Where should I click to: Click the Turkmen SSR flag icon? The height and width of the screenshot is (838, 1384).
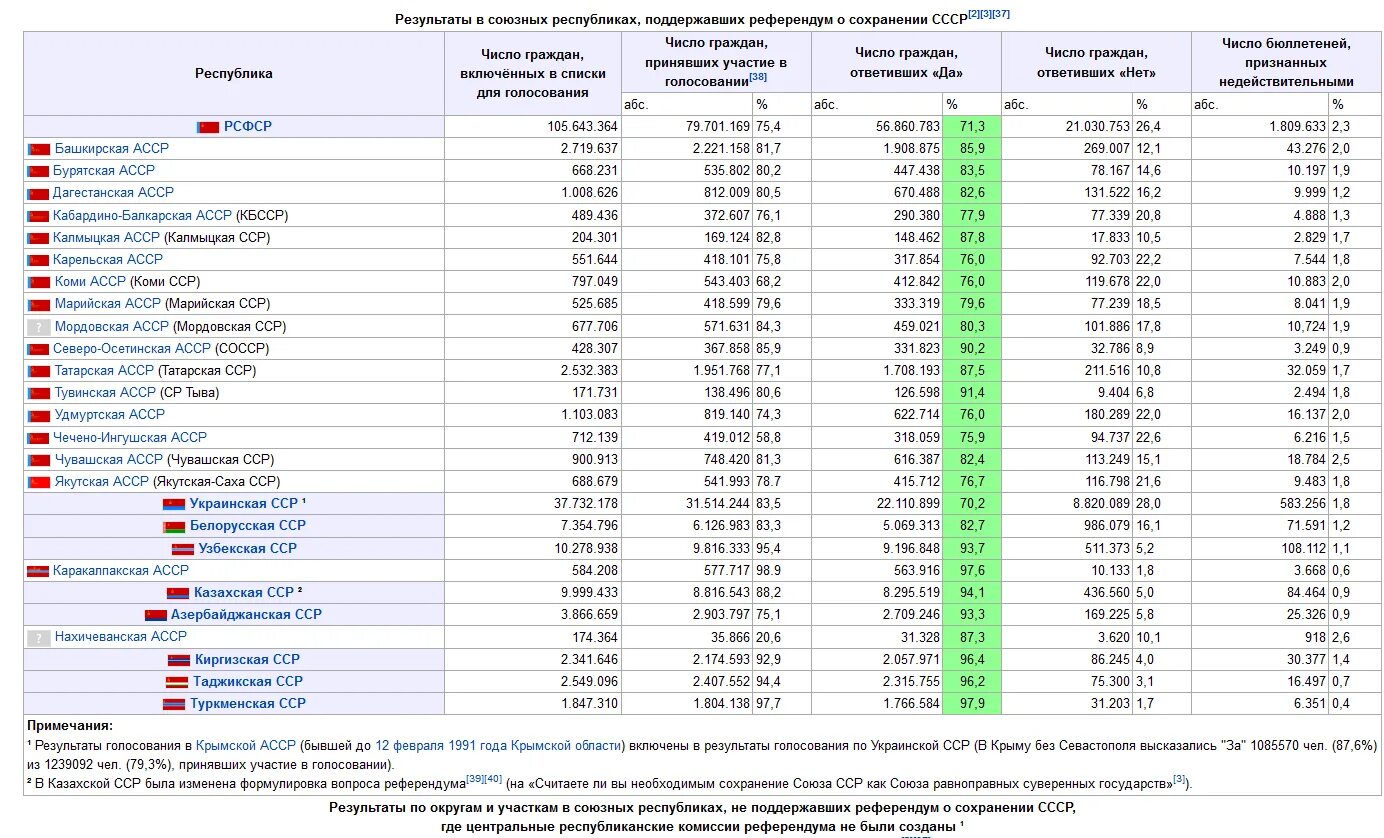tap(174, 704)
